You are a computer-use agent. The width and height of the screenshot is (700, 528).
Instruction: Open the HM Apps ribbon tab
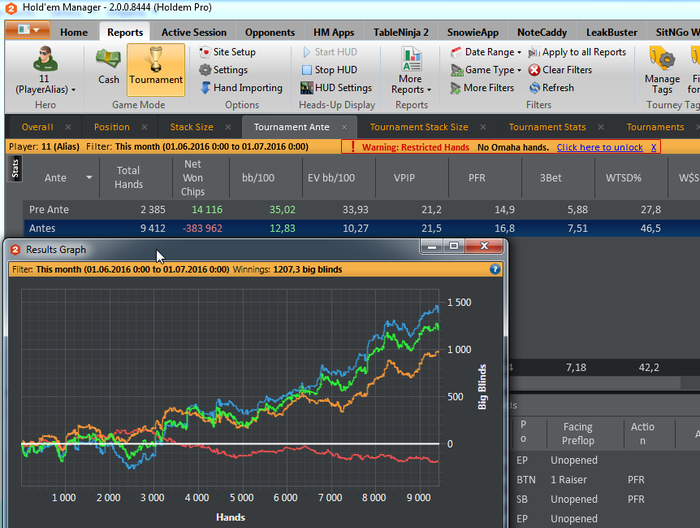point(333,33)
